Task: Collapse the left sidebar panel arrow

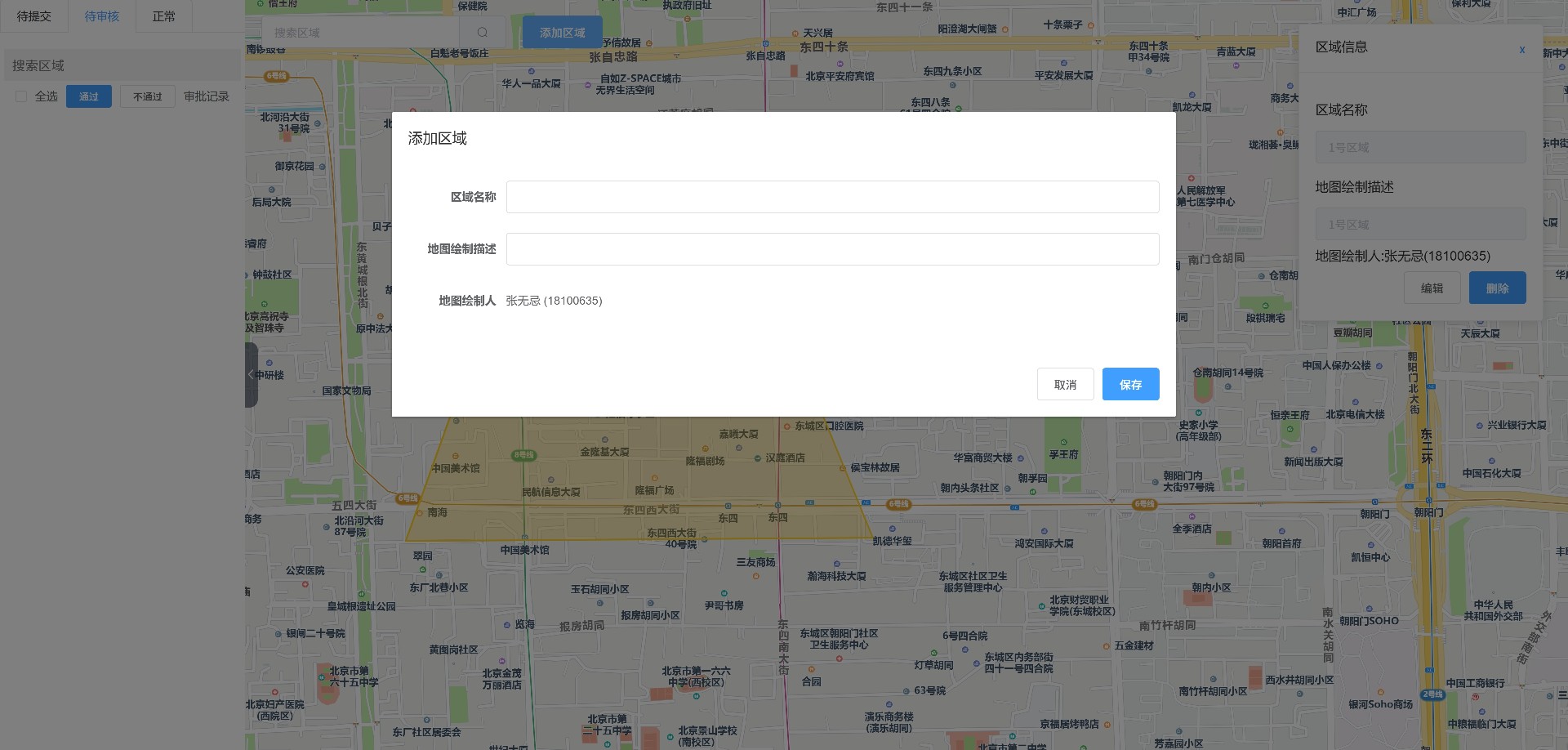Action: 252,374
